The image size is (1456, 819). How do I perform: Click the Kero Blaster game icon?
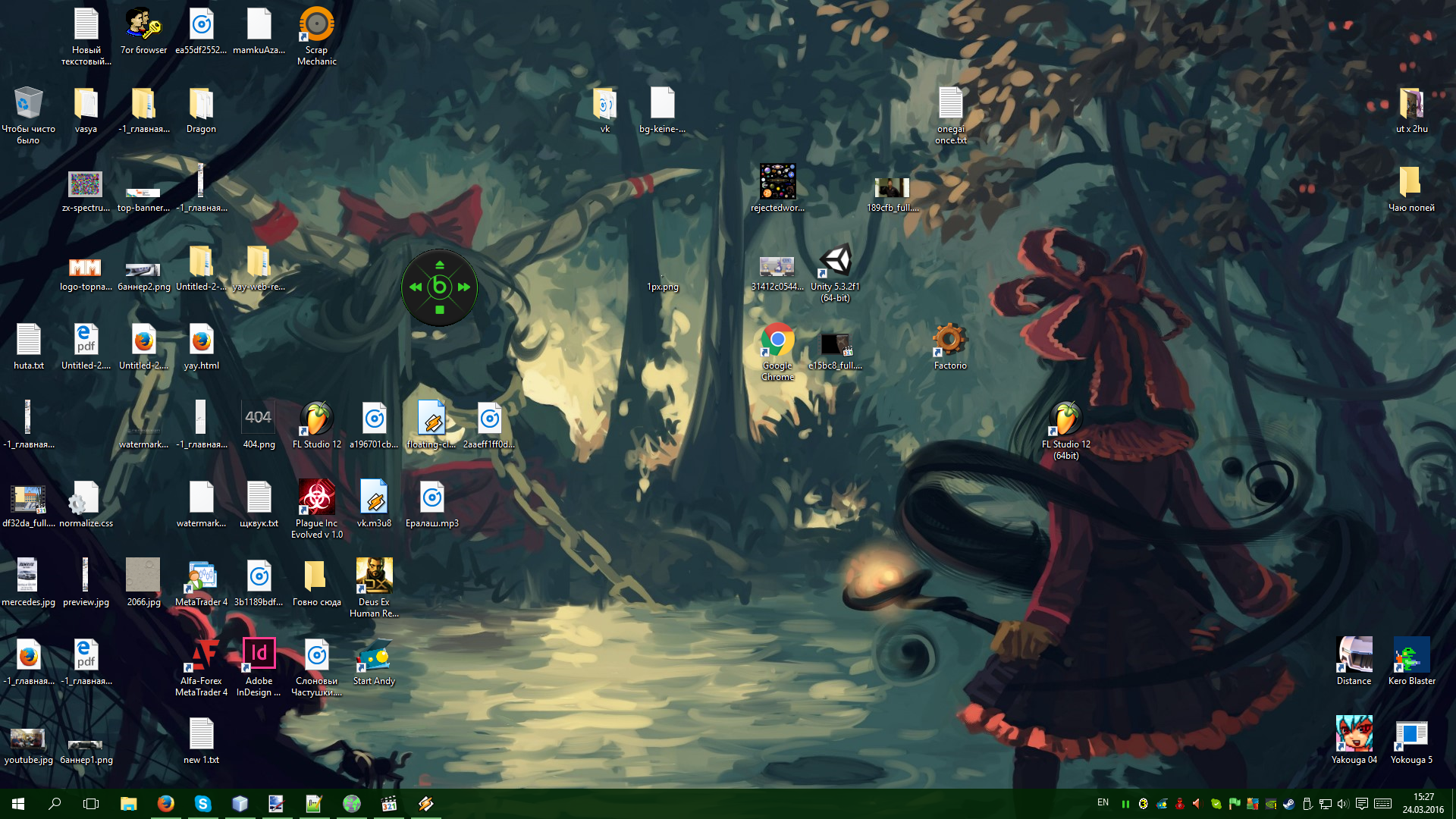tap(1411, 656)
